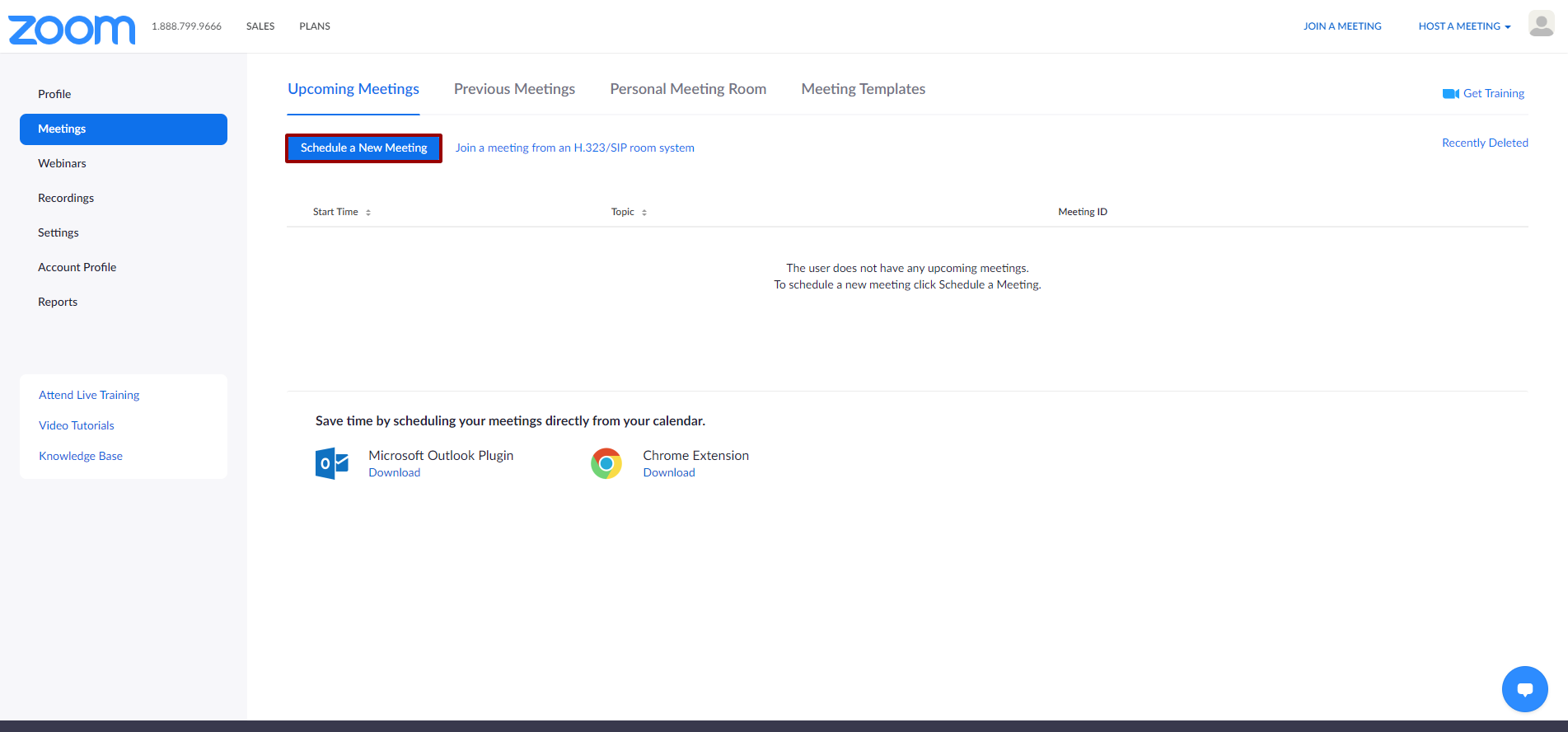Open the Personal Meeting Room tab
Viewport: 1568px width, 732px height.
click(x=688, y=89)
